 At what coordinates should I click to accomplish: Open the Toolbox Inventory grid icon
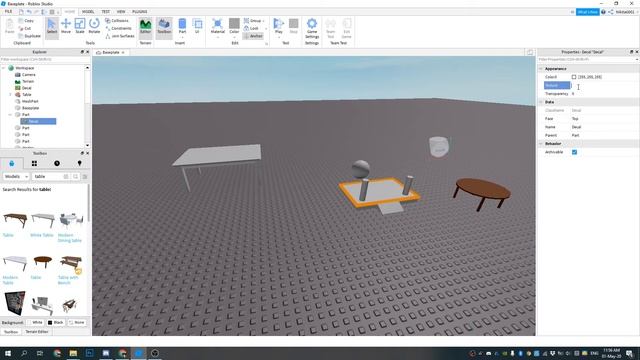pos(34,163)
